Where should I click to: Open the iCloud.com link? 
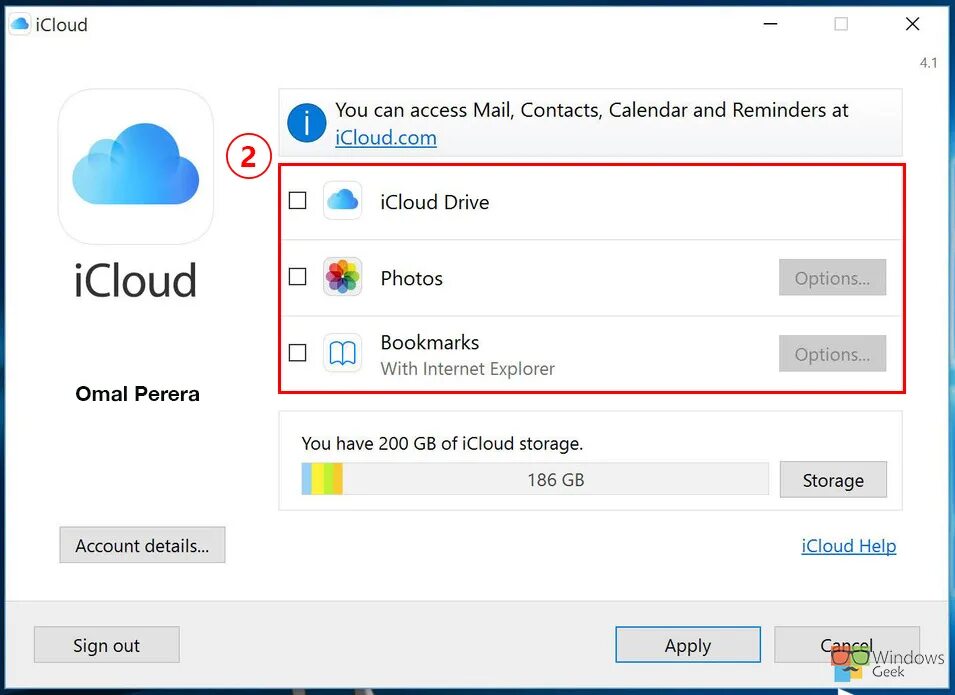[x=386, y=138]
